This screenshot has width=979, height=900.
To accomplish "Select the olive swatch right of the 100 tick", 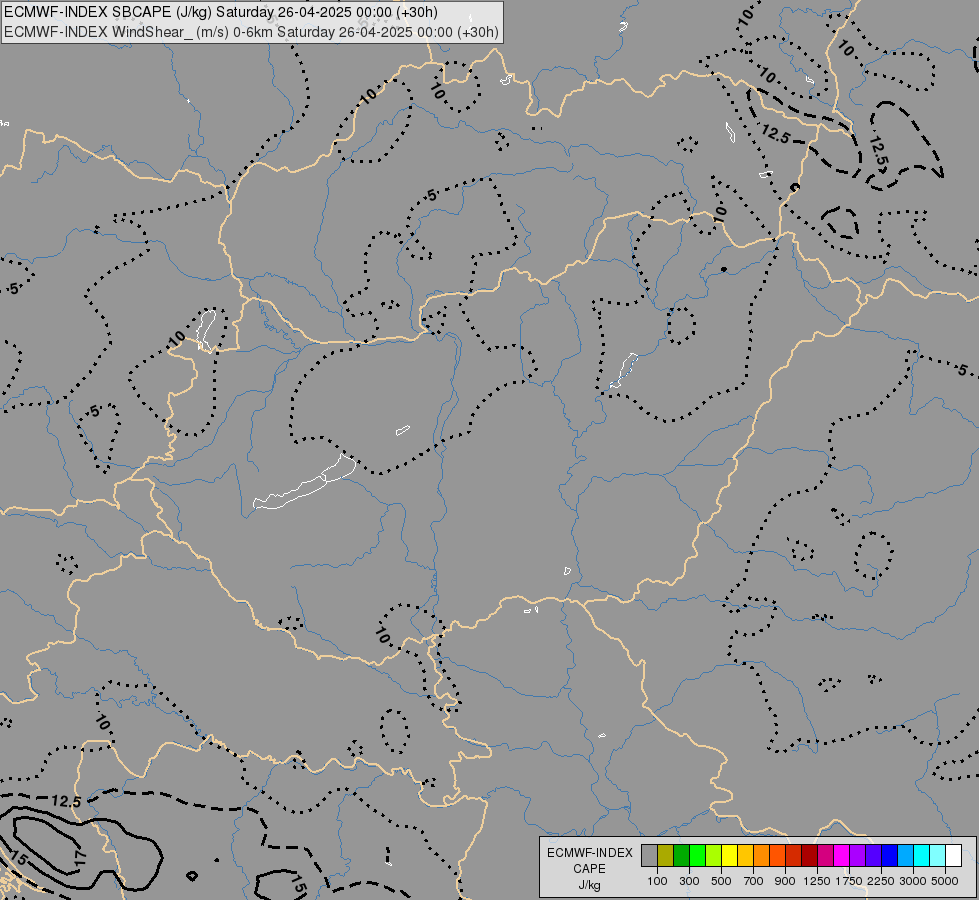I will 666,855.
